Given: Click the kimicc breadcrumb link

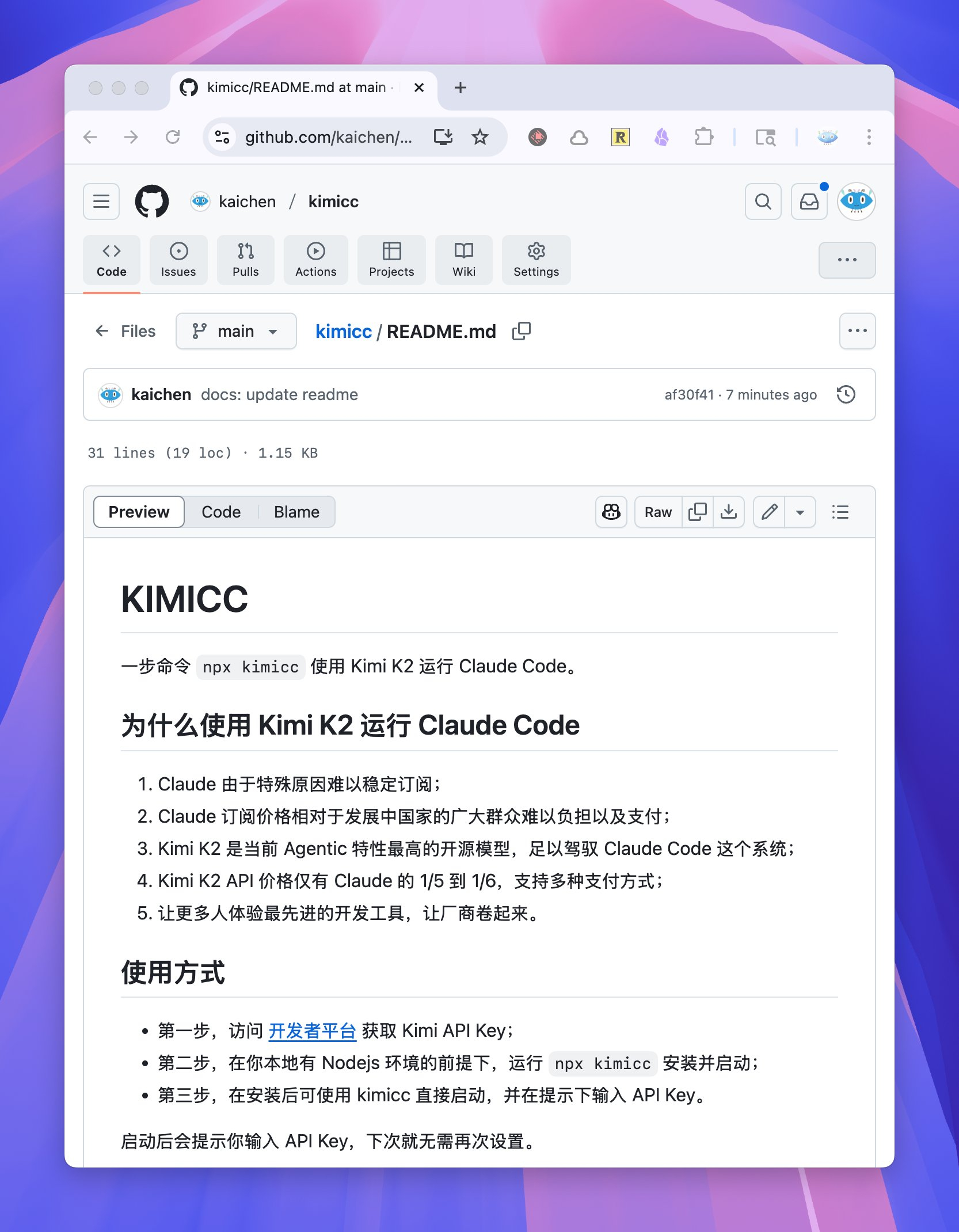Looking at the screenshot, I should pyautogui.click(x=344, y=332).
